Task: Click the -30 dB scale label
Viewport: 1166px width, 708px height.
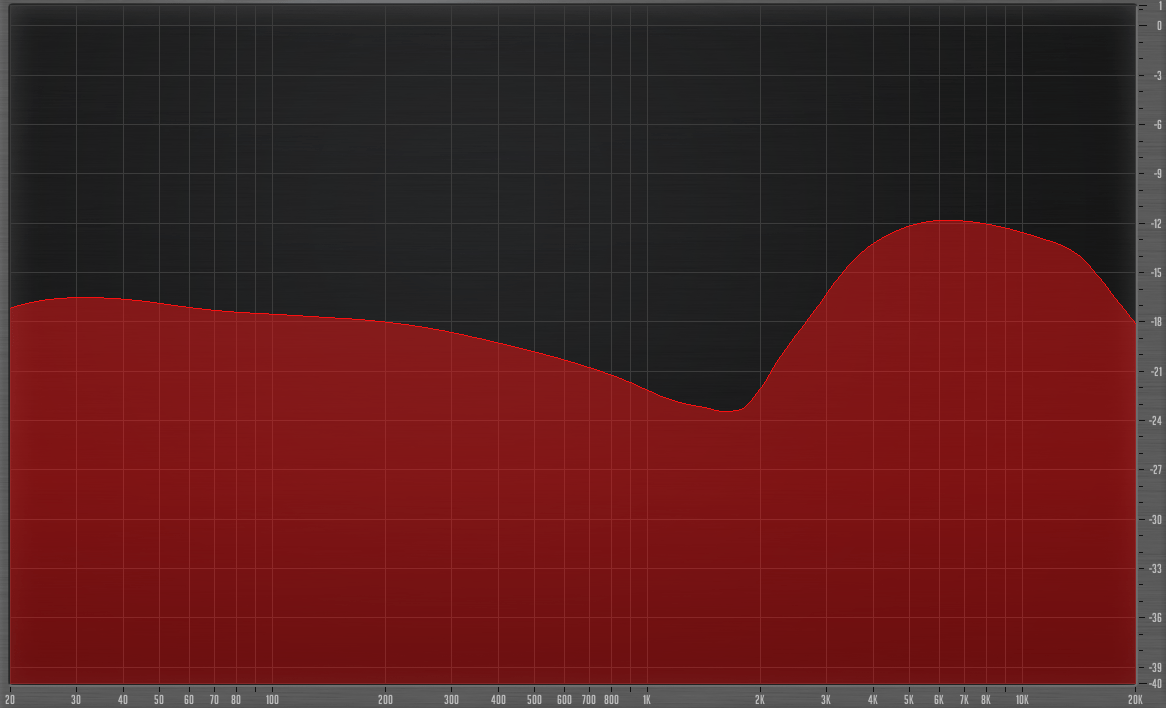Action: tap(1154, 520)
